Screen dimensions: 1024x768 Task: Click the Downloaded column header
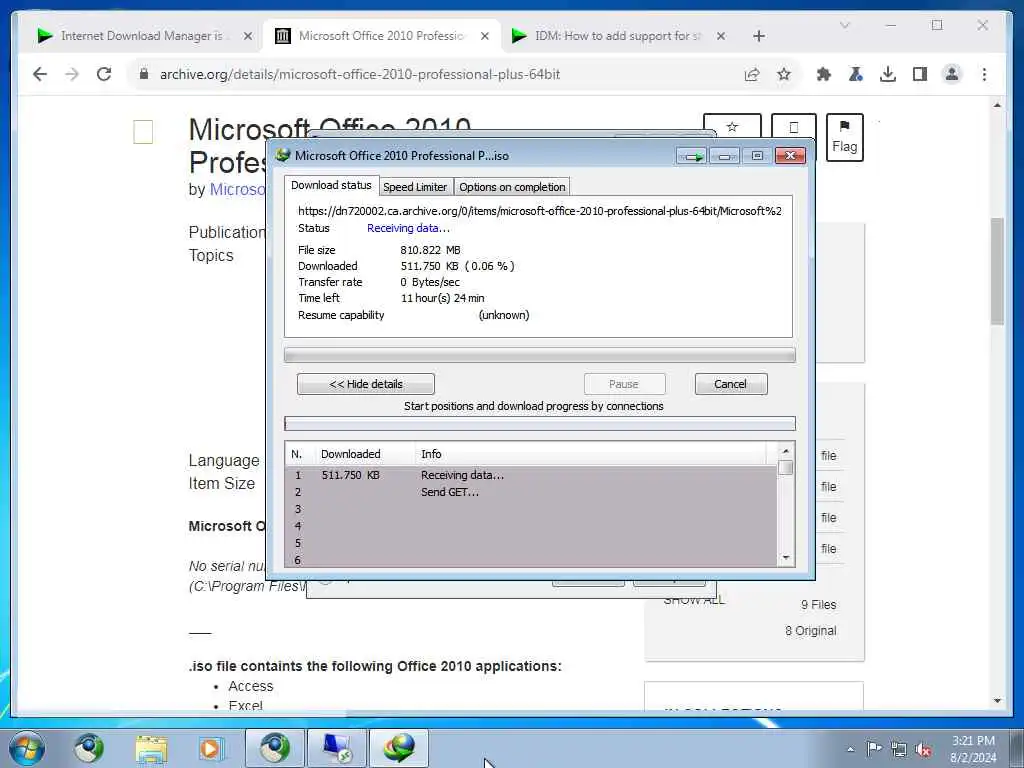pyautogui.click(x=366, y=454)
